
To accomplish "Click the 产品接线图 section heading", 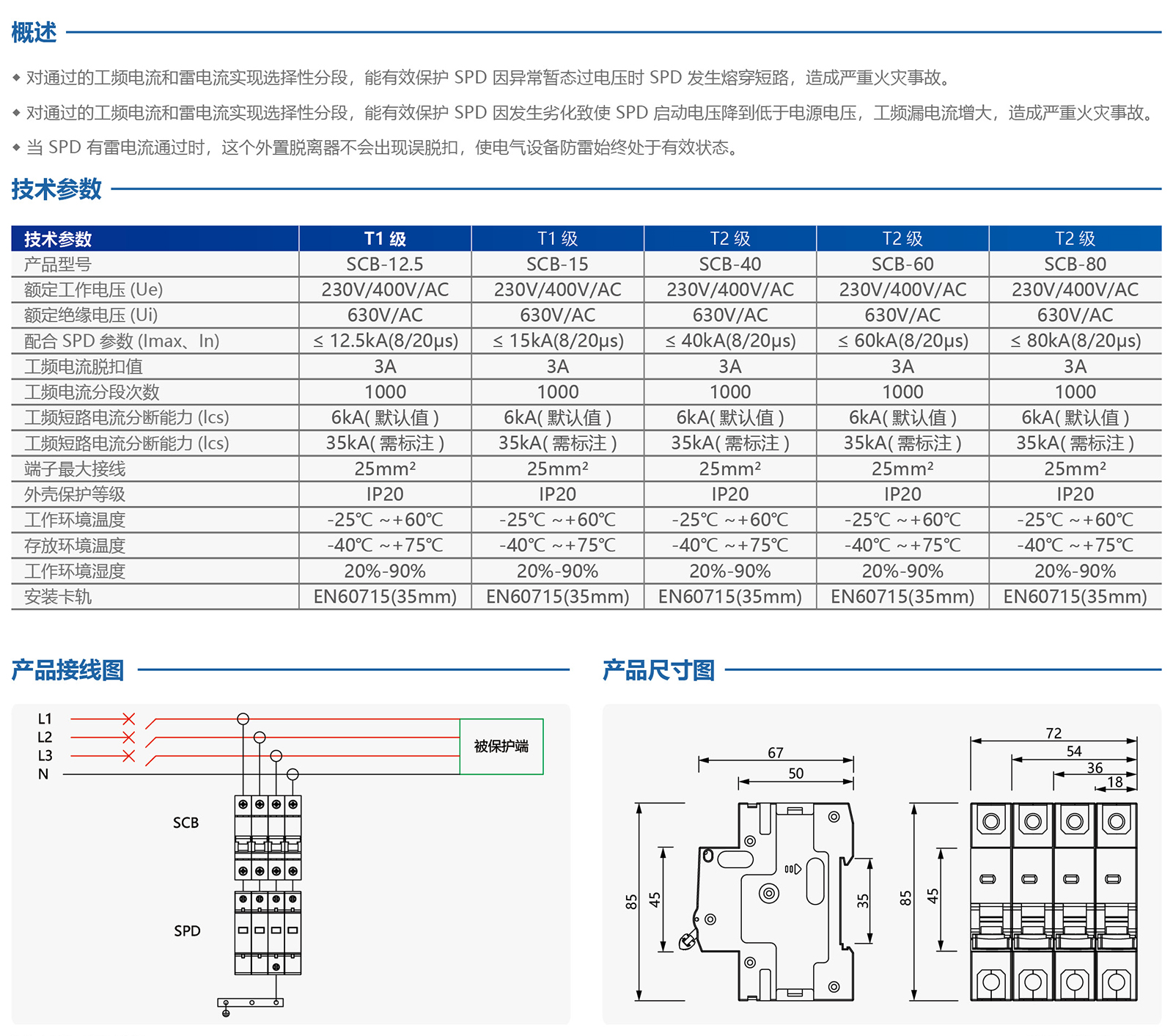I will [67, 670].
